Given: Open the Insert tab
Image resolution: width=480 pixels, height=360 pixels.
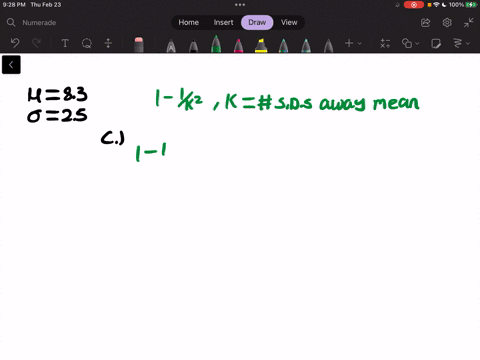Looking at the screenshot, I should (223, 22).
